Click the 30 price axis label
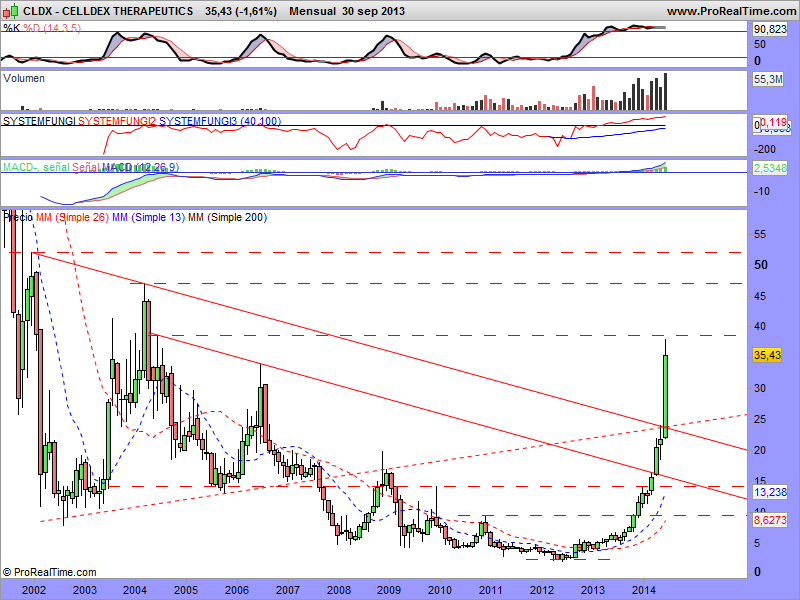Image resolution: width=800 pixels, height=600 pixels. pos(760,388)
